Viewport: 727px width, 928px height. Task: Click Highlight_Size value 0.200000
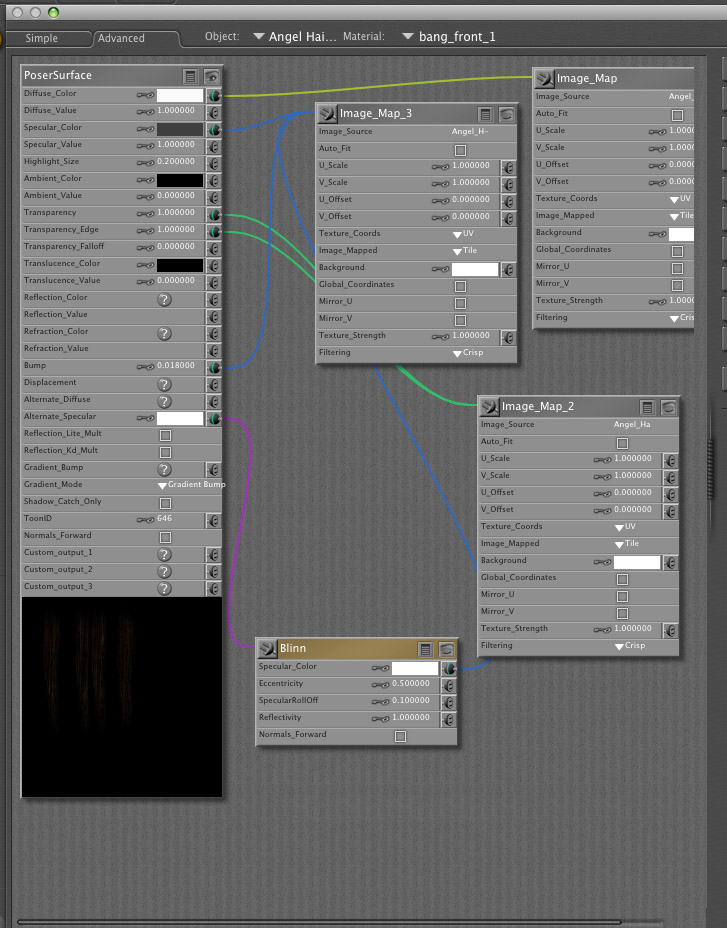tap(176, 162)
